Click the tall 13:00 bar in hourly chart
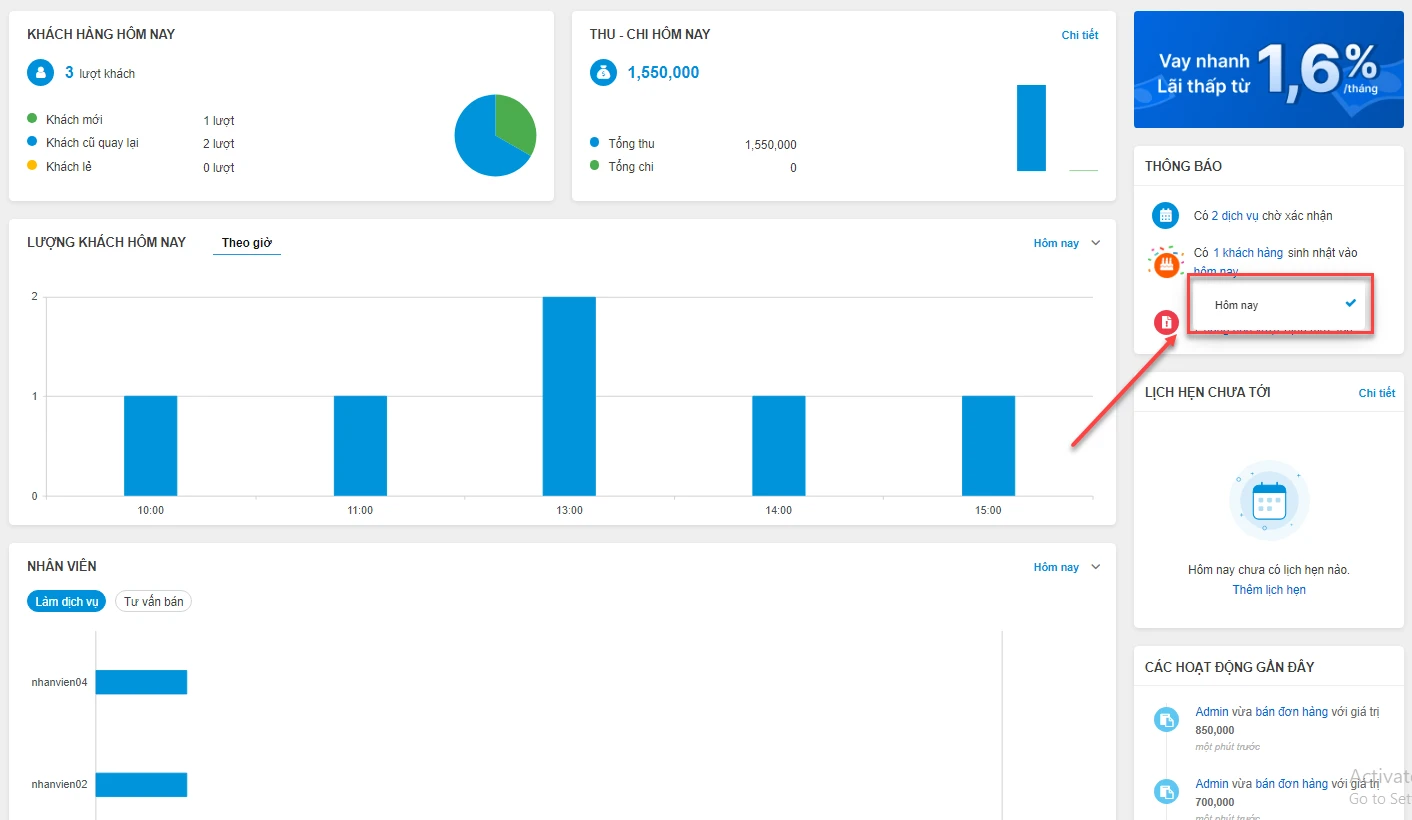Screen dimensions: 1412x820 point(569,396)
